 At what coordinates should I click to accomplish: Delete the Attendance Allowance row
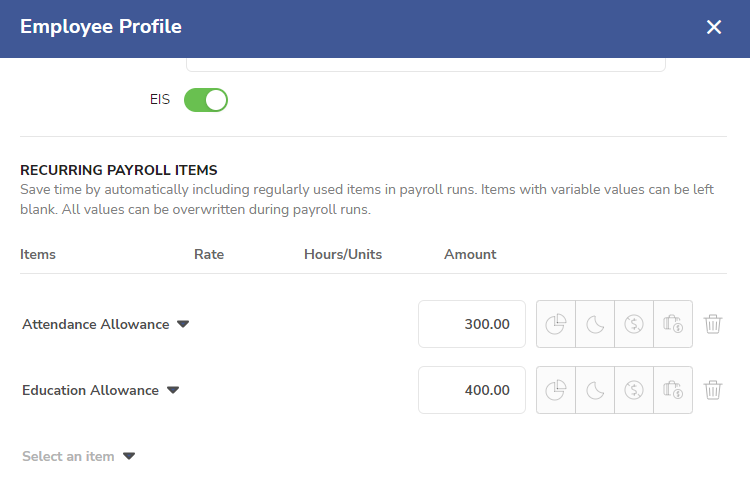[x=713, y=324]
